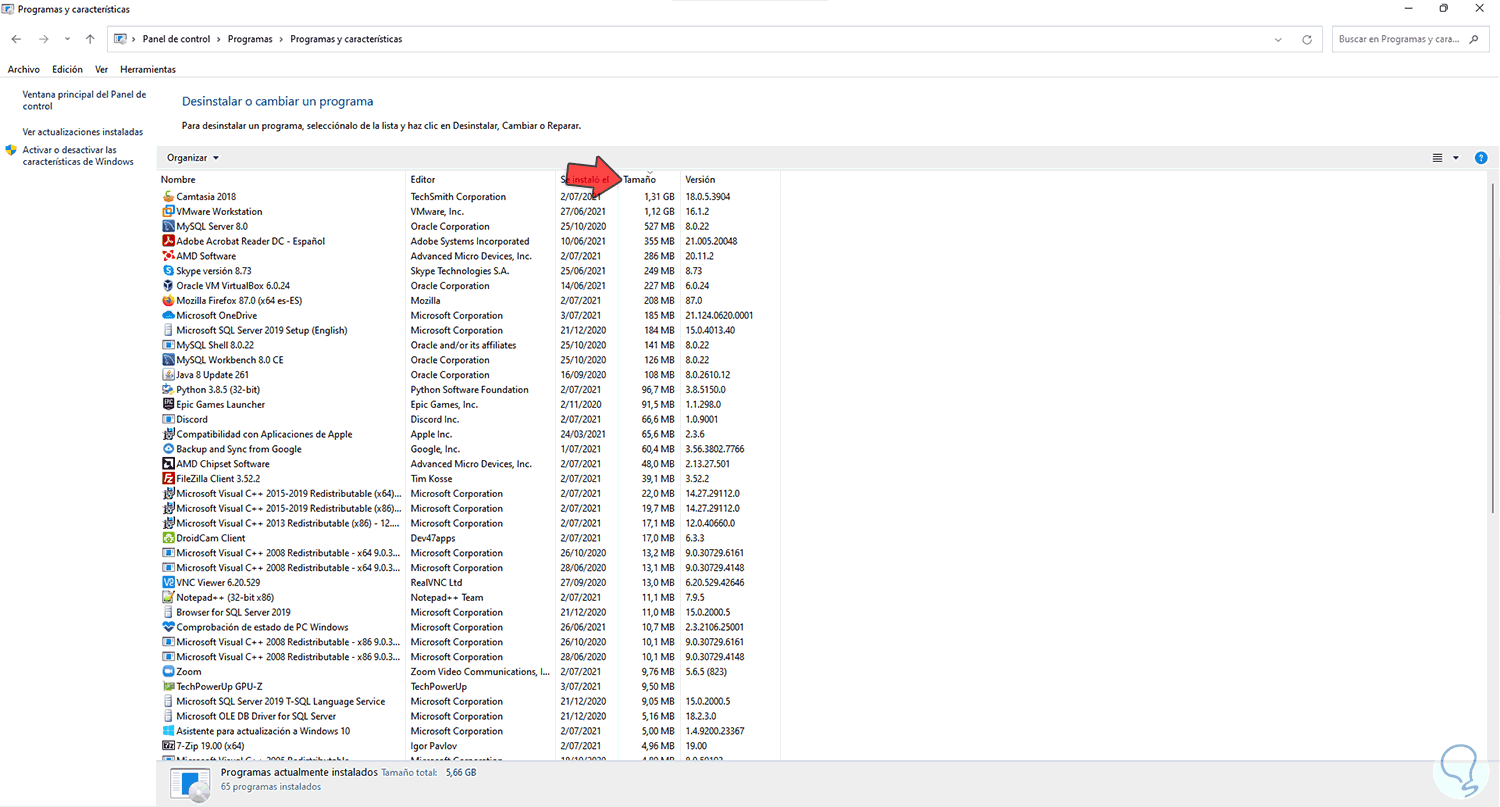
Task: Open the Edición menu
Action: [67, 70]
